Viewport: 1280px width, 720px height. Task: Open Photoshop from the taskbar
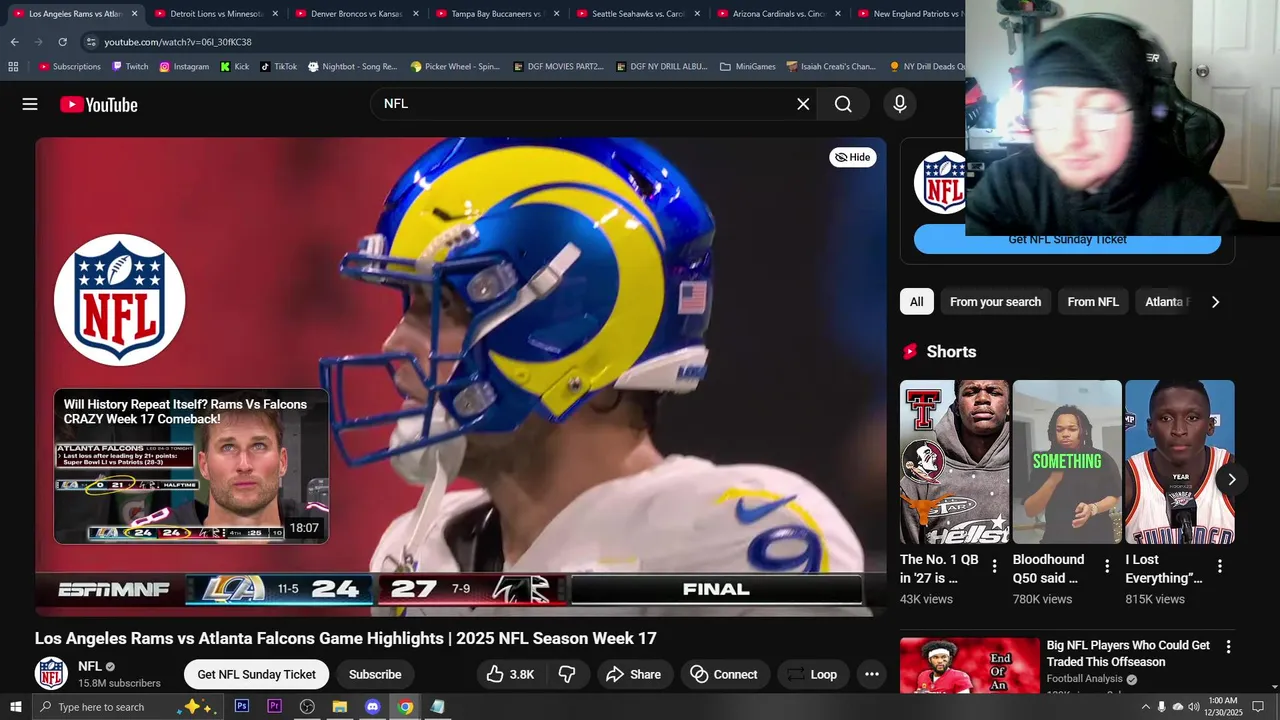[242, 706]
